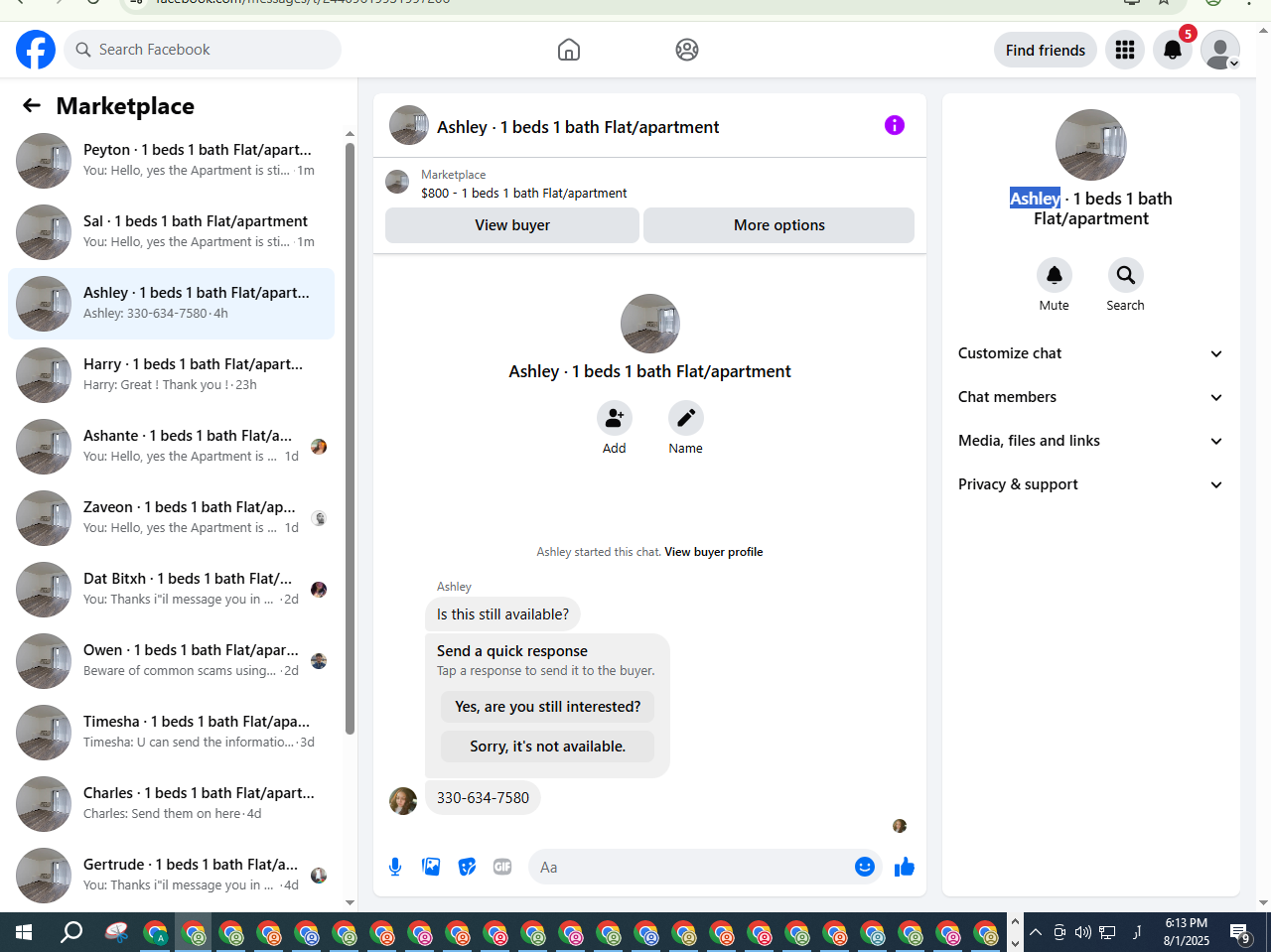Click the microphone voice clip icon

click(395, 867)
